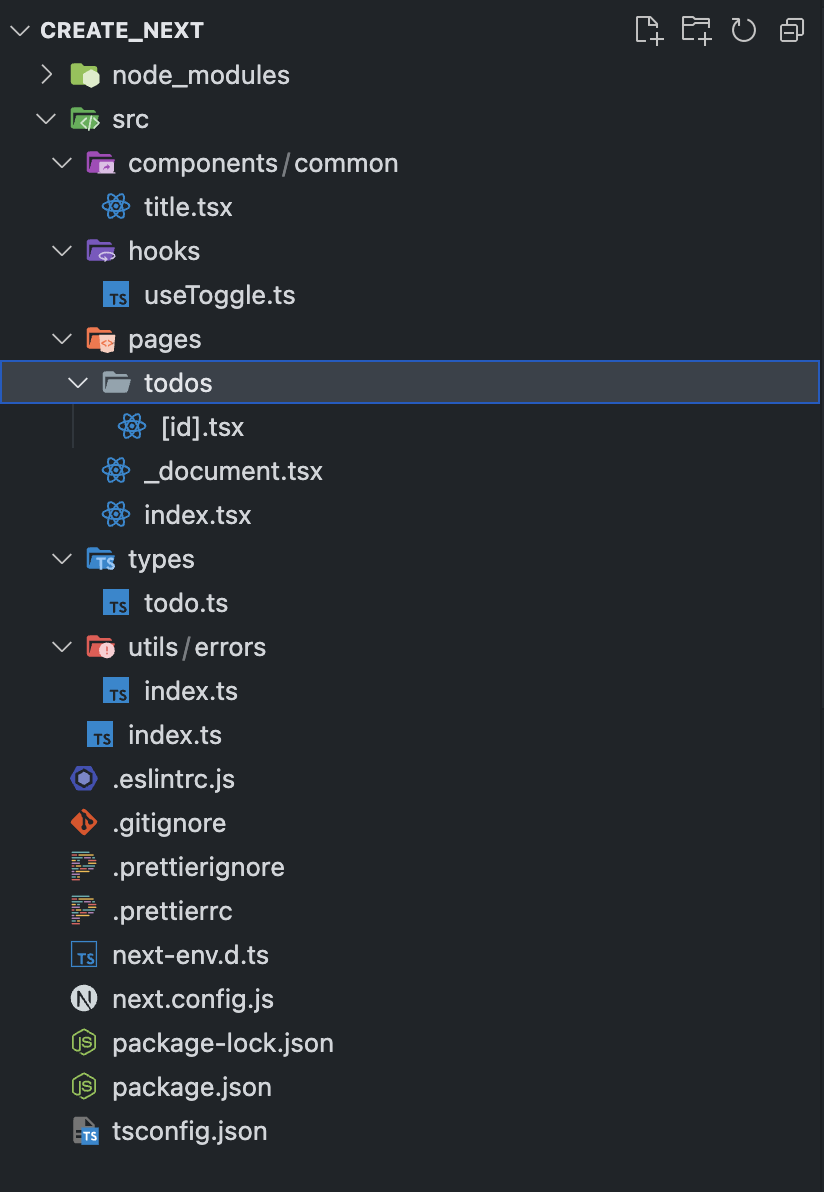
Task: Click the React icon beside title.tsx
Action: click(116, 207)
